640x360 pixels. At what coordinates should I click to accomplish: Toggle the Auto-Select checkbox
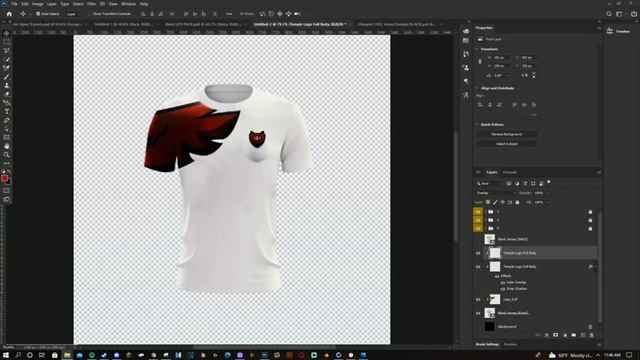pos(38,14)
